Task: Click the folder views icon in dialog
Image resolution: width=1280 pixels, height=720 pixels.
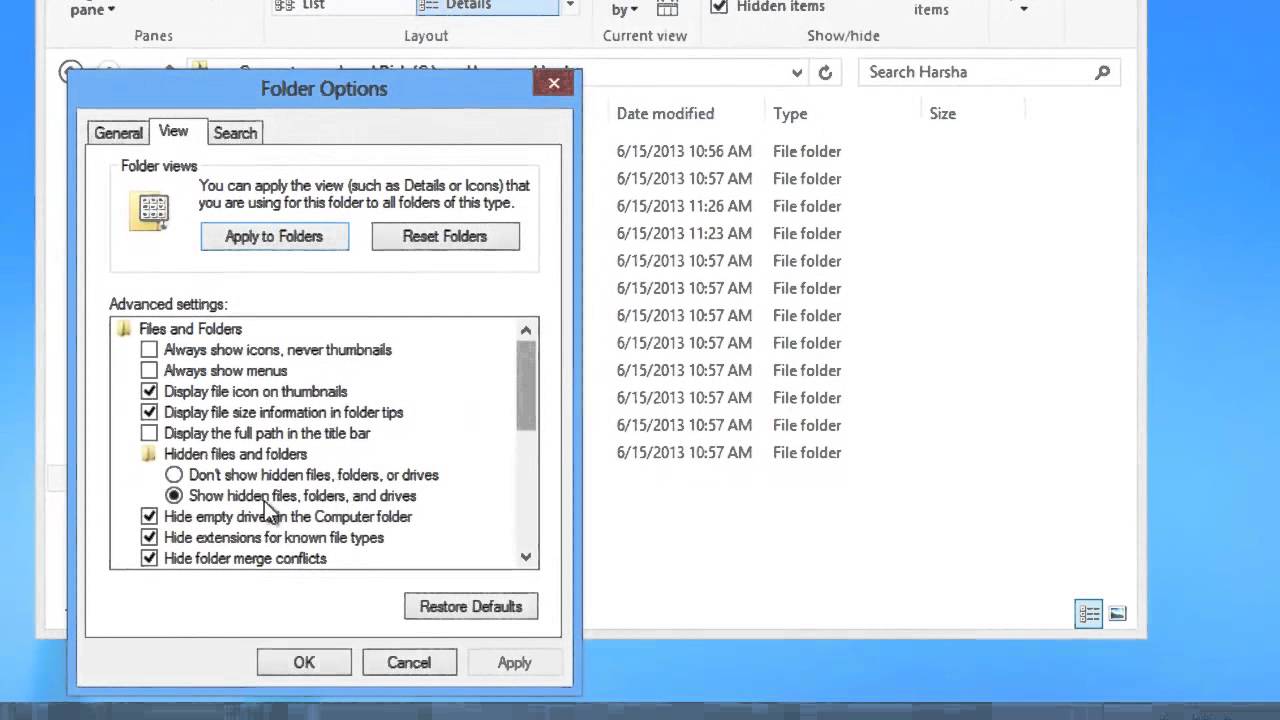Action: 151,211
